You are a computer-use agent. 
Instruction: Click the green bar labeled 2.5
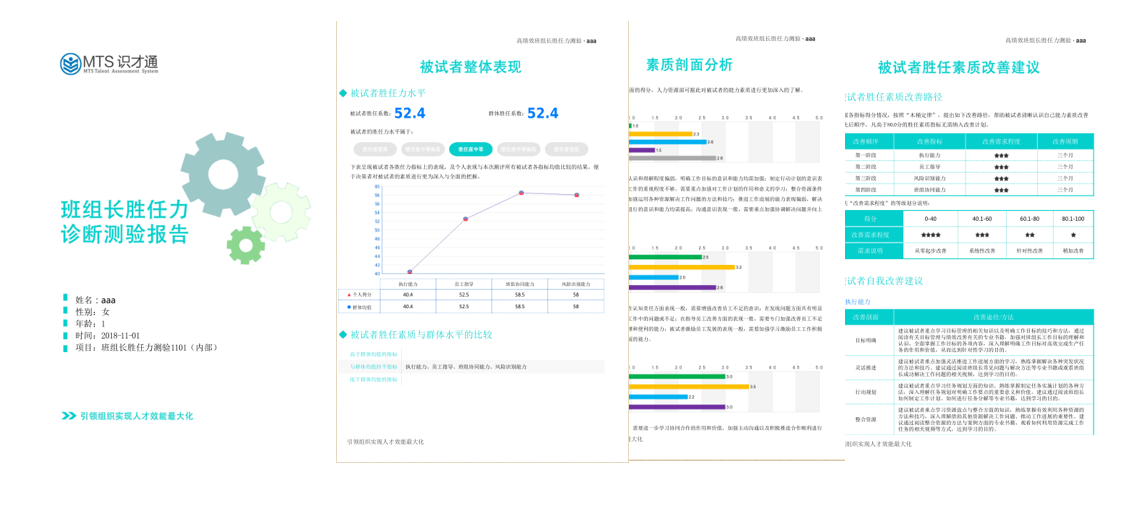pyautogui.click(x=665, y=257)
